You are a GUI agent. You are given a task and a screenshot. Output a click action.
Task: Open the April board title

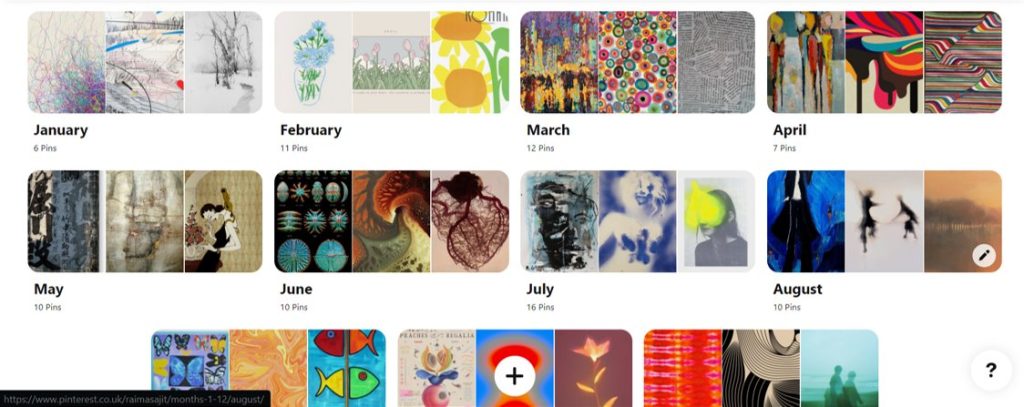click(790, 130)
